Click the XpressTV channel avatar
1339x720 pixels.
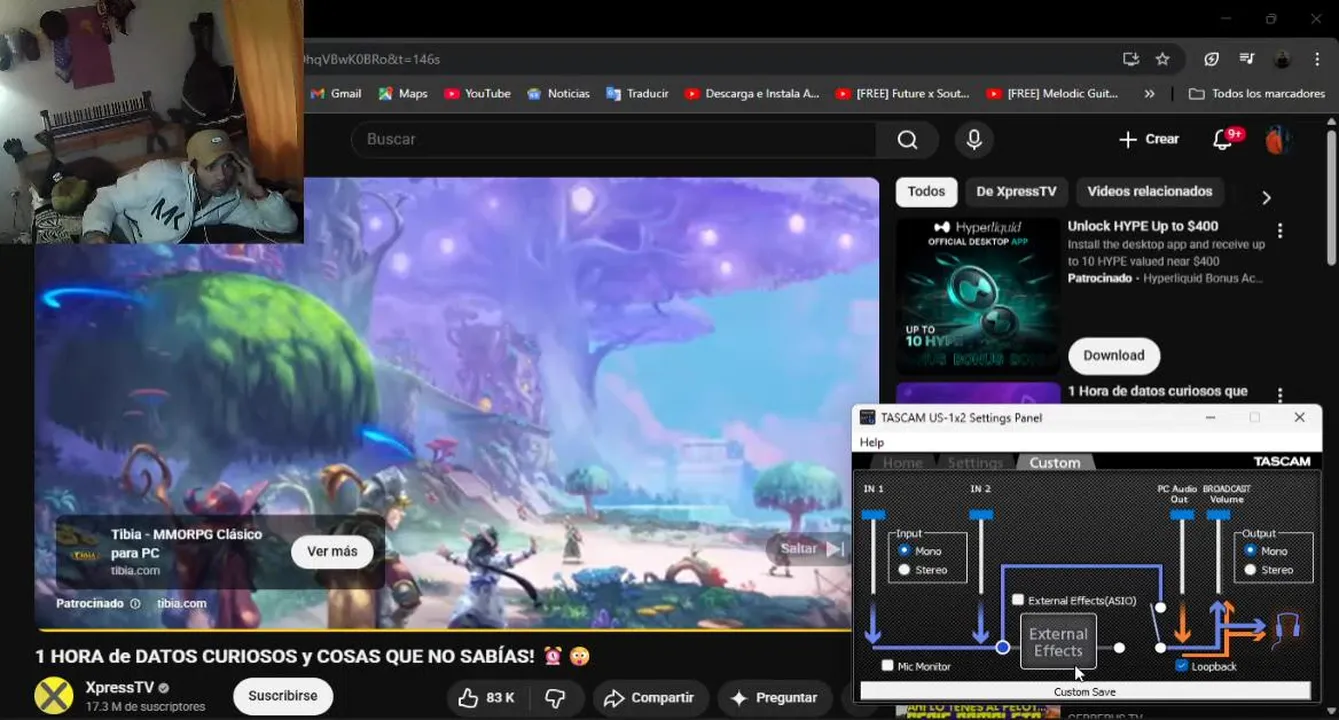pyautogui.click(x=54, y=696)
